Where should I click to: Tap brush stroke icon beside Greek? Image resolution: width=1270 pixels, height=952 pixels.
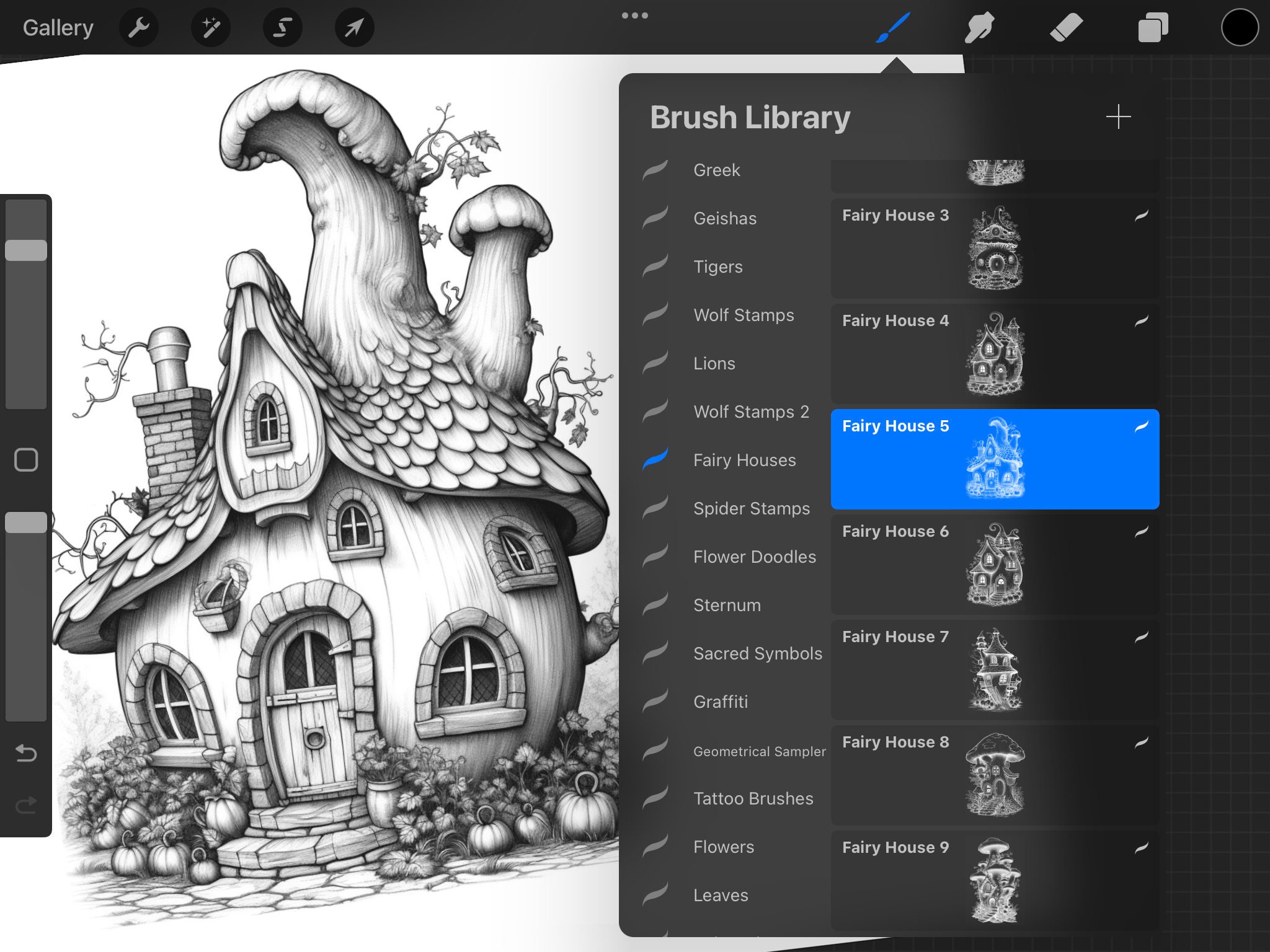tap(655, 170)
